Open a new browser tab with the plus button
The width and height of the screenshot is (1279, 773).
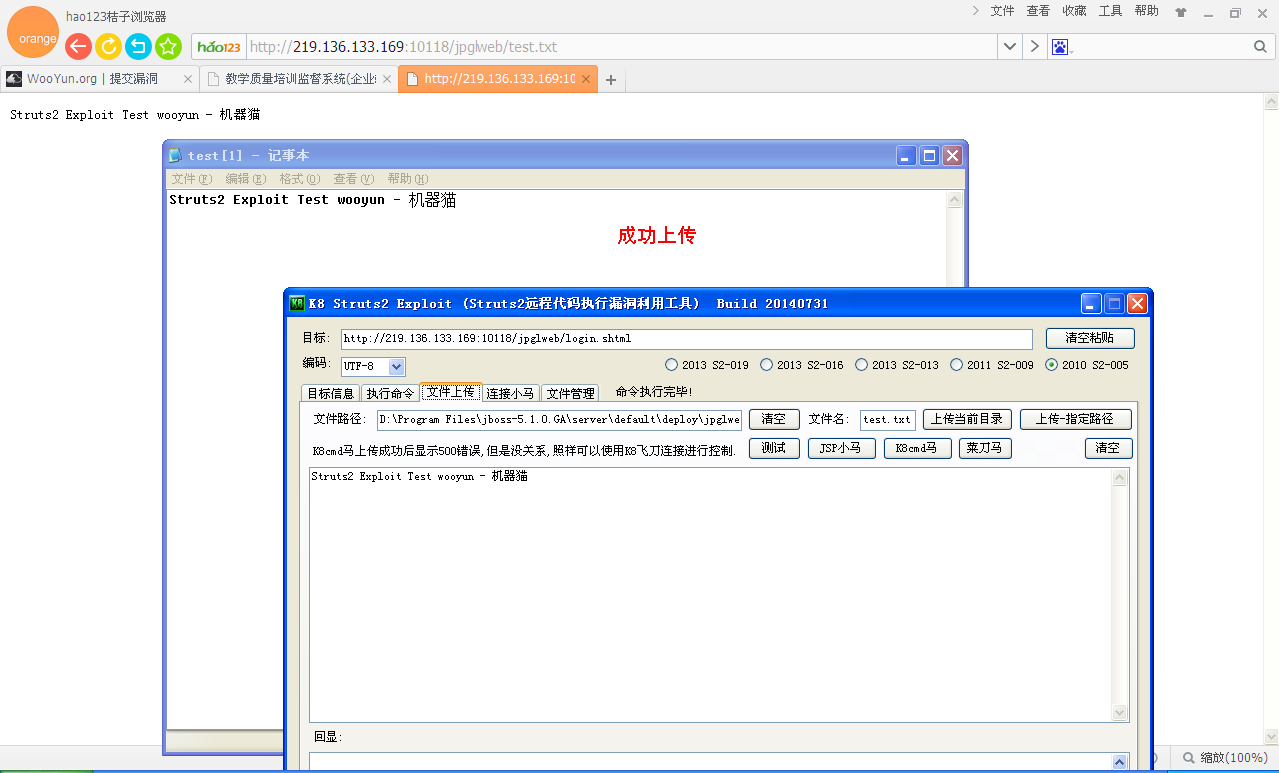tap(611, 80)
